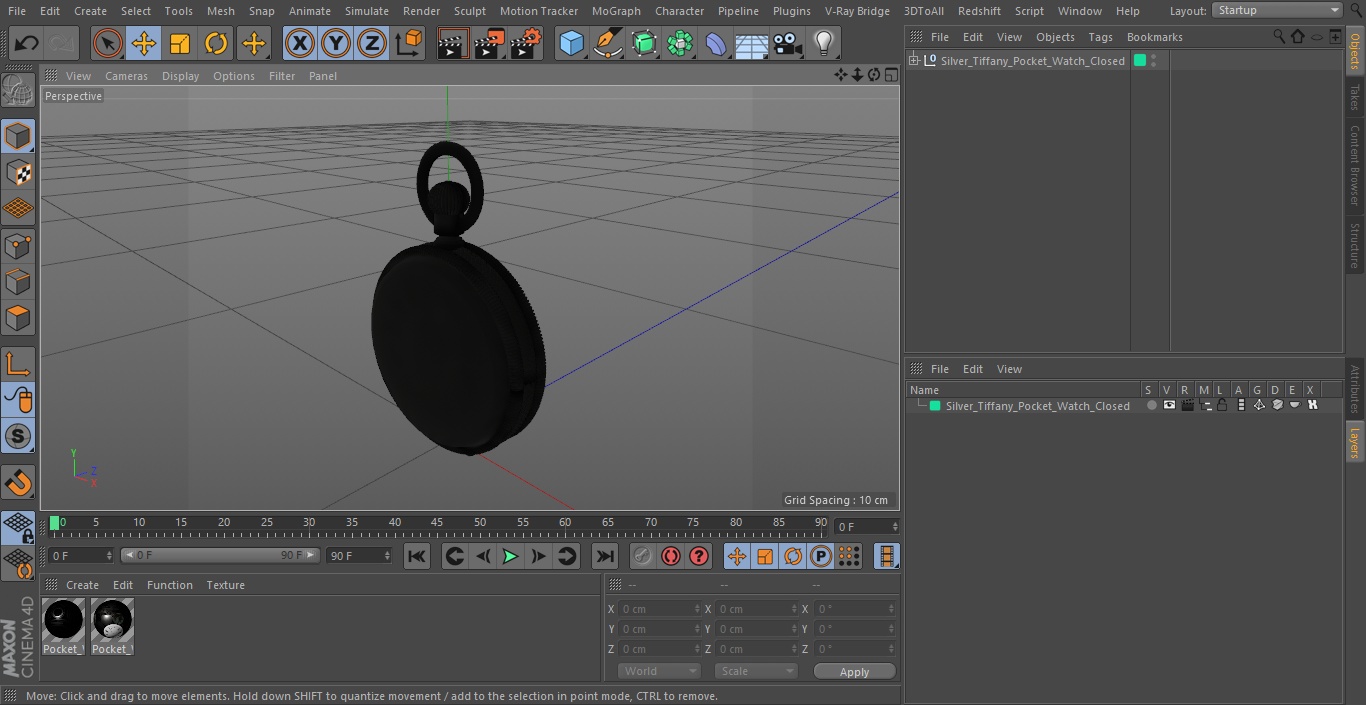Switch to Texture mode
The width and height of the screenshot is (1366, 705).
coord(18,172)
